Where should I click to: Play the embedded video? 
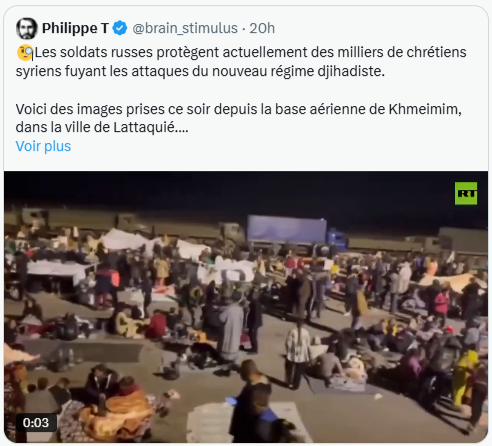pos(246,307)
